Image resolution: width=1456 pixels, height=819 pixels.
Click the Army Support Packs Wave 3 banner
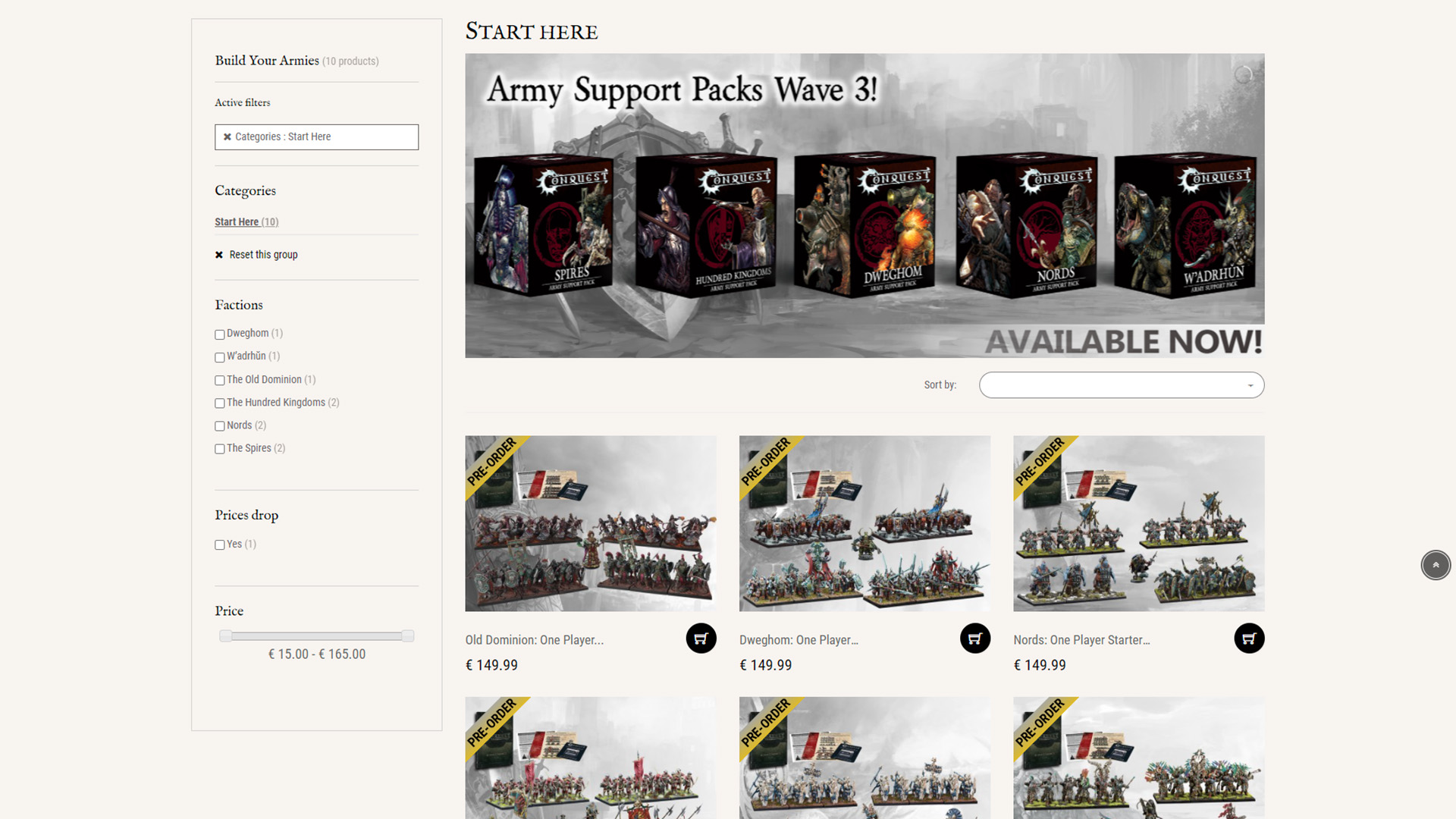click(x=864, y=205)
